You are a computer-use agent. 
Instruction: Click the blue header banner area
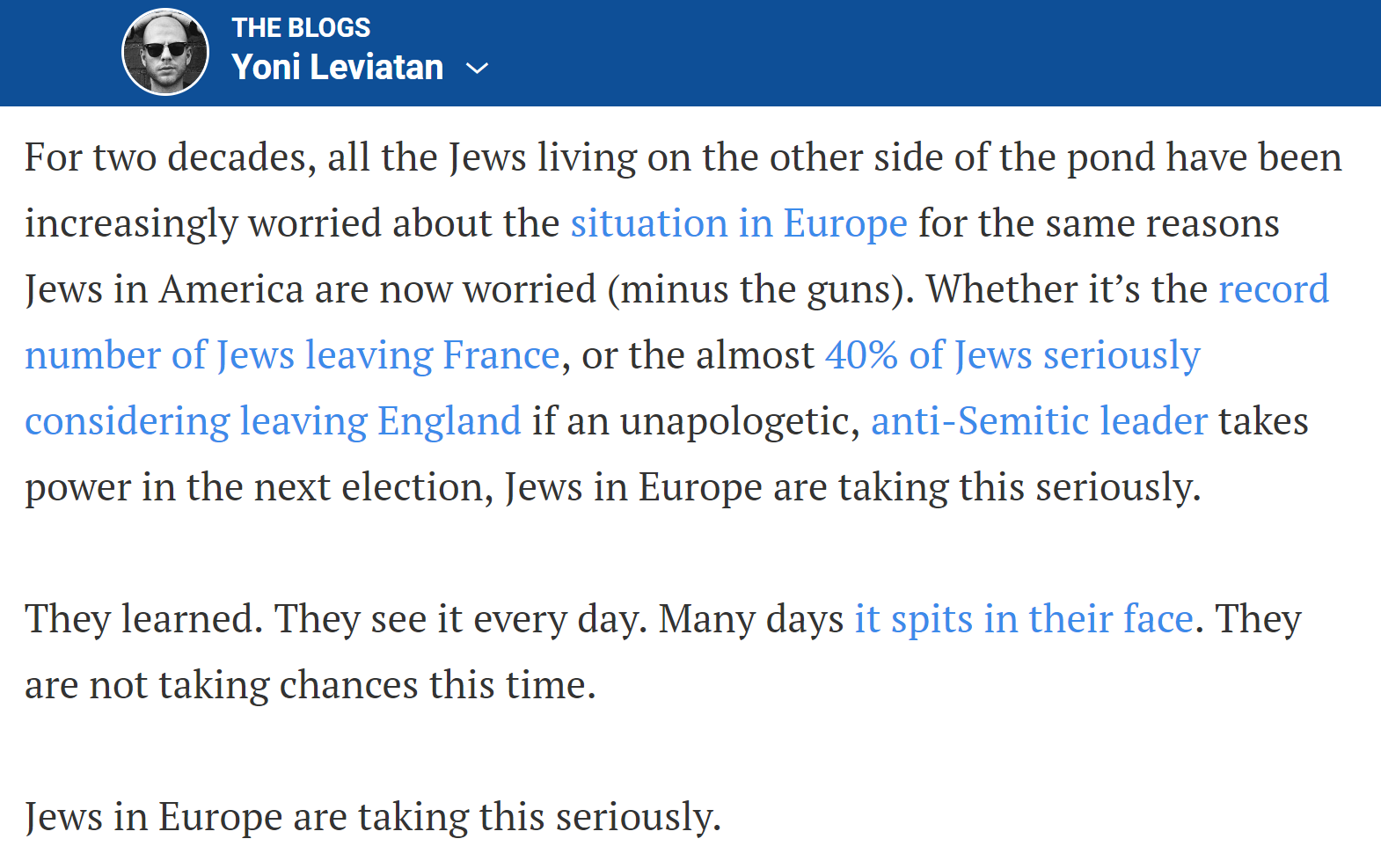[792, 53]
